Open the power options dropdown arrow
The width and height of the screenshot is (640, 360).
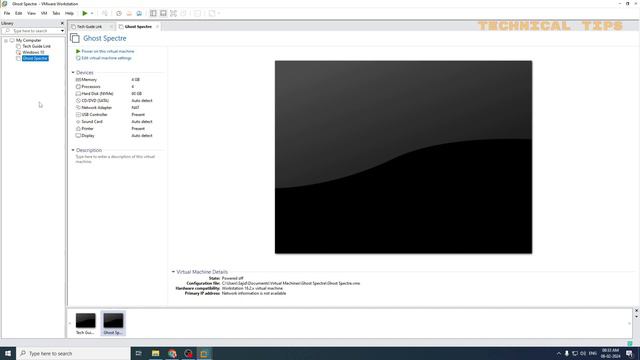(92, 13)
